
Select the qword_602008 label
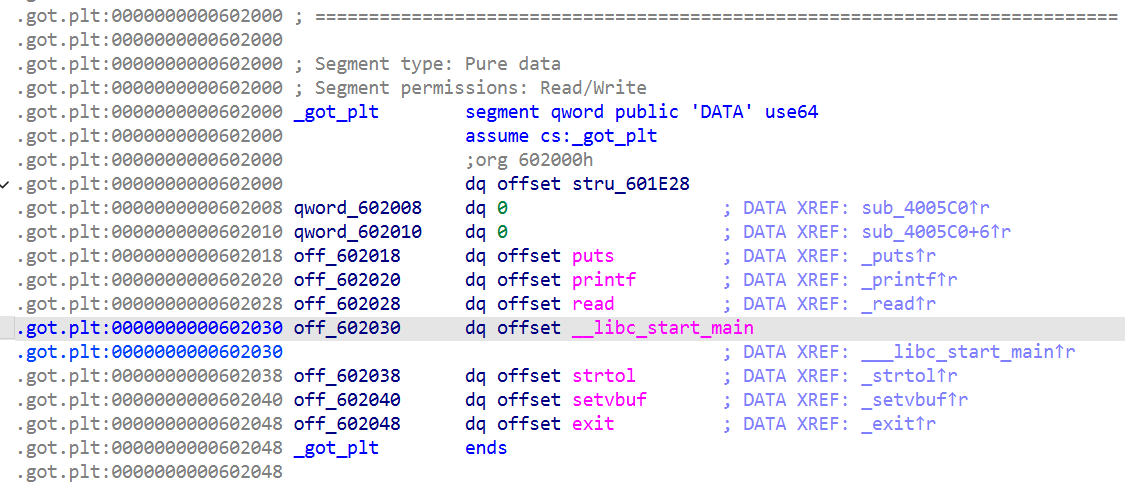[x=358, y=208]
